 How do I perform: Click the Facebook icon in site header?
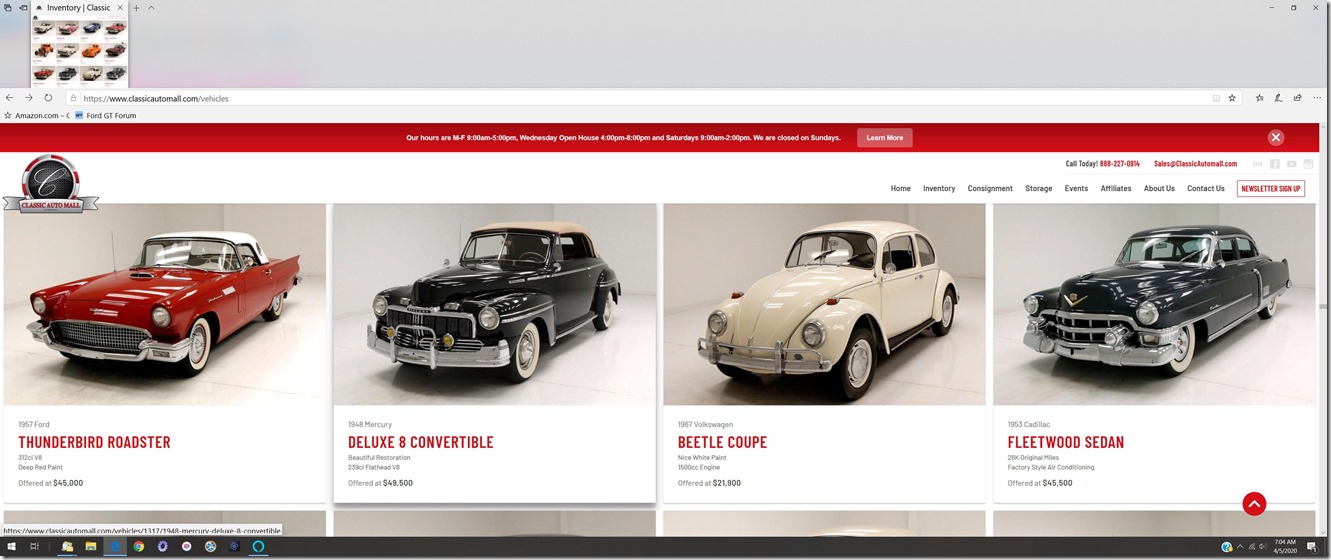click(1275, 164)
